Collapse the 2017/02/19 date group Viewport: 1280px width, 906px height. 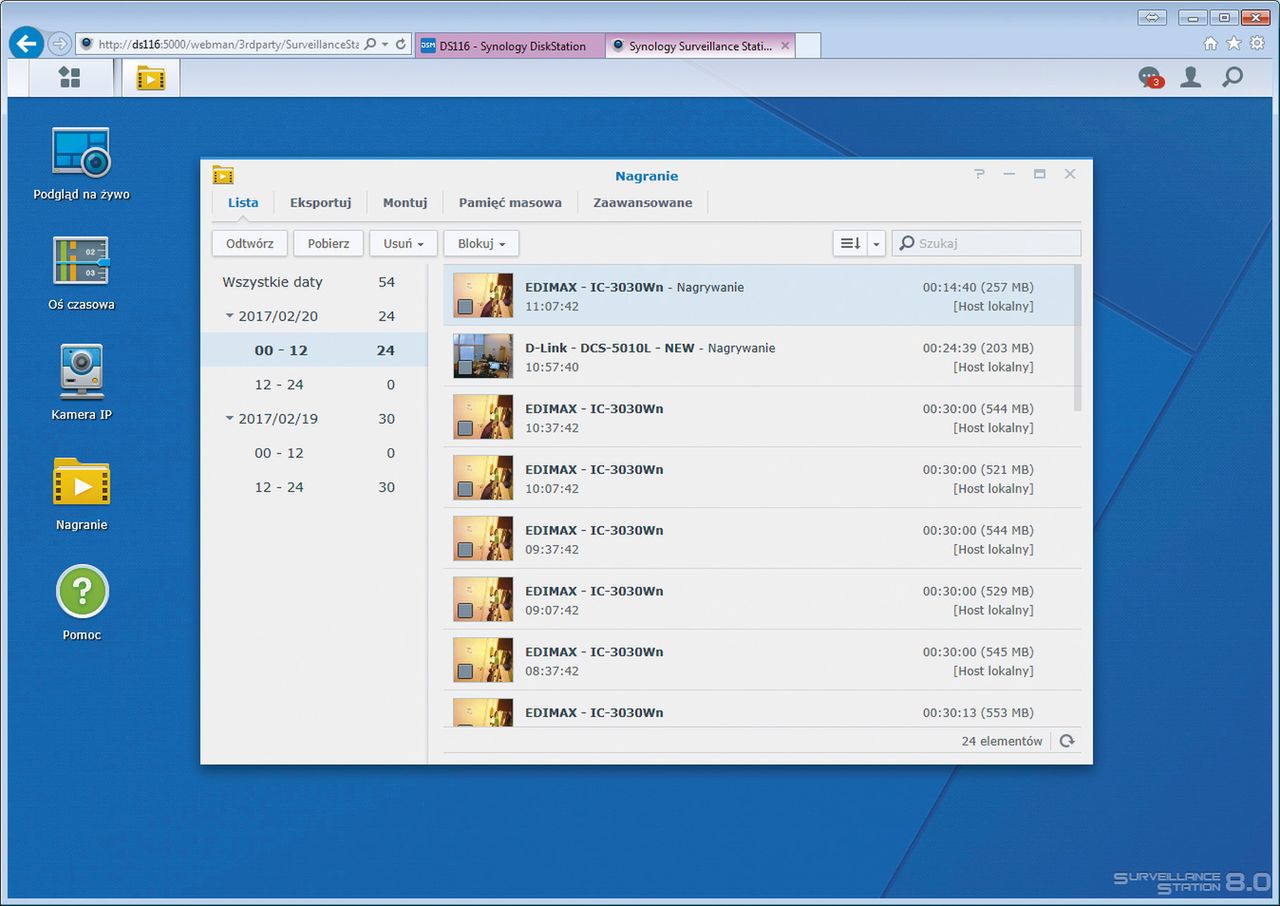tap(230, 419)
